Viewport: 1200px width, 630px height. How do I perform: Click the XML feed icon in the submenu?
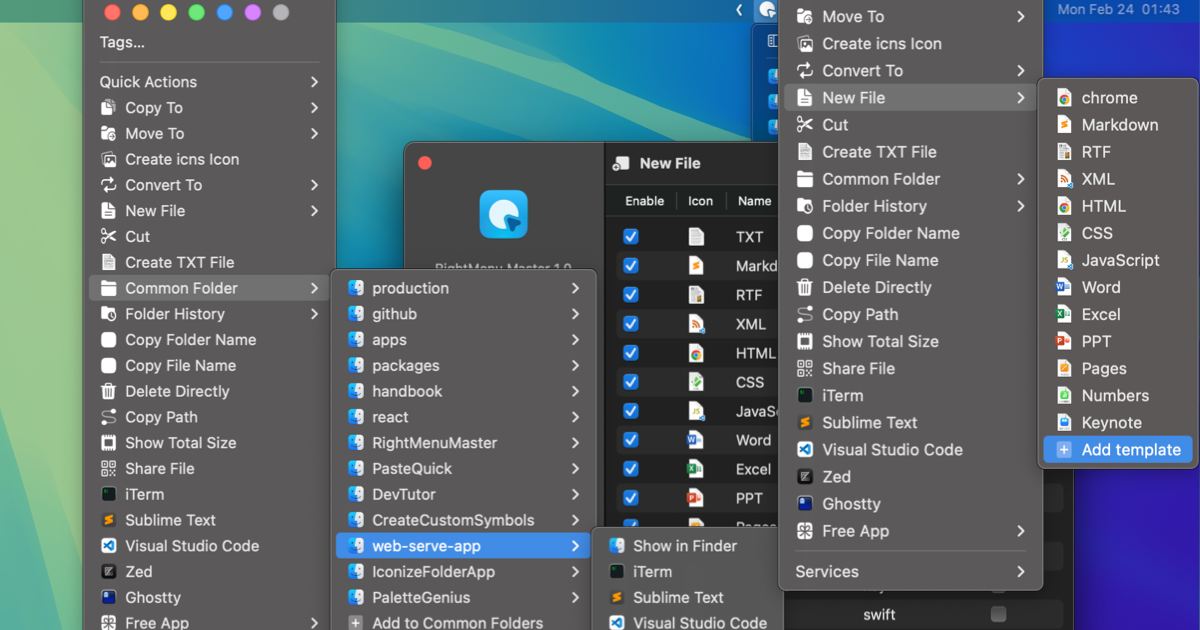coord(1063,179)
